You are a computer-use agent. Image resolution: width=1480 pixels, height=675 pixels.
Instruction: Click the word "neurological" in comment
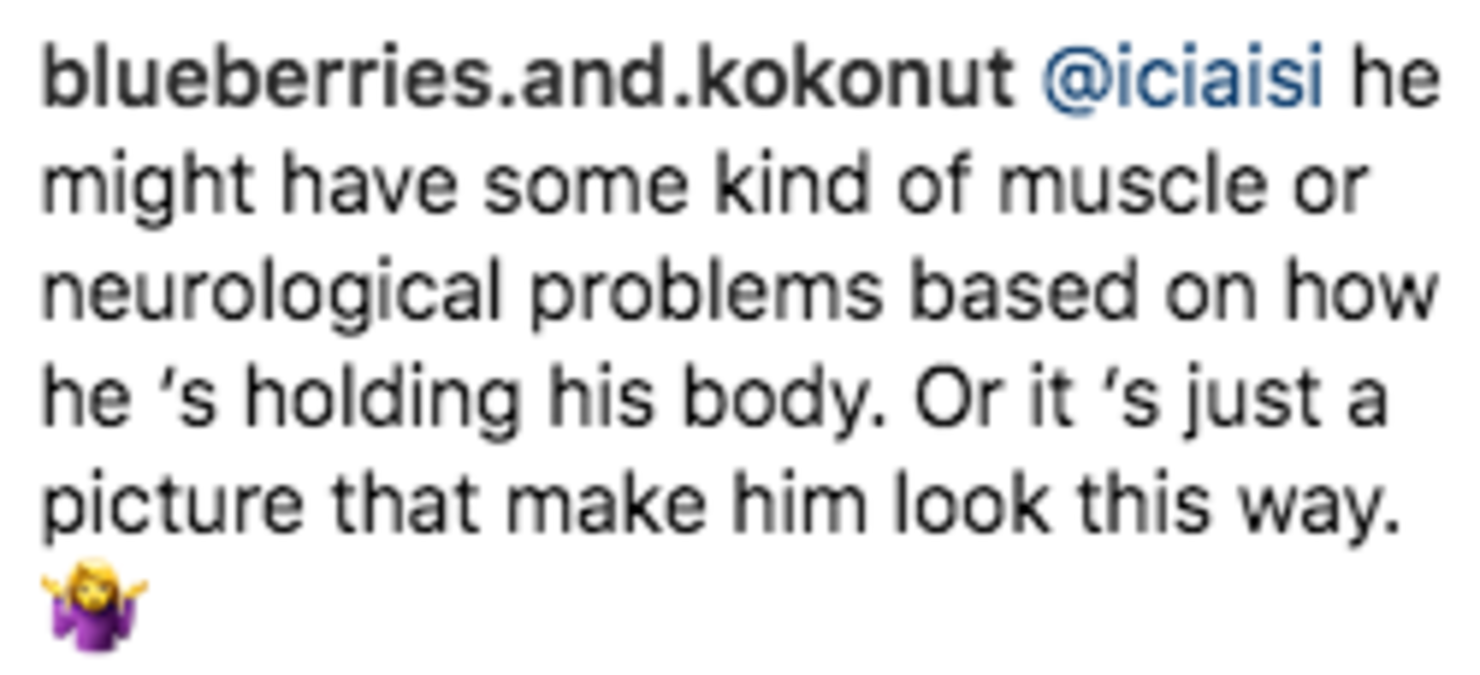[270, 297]
